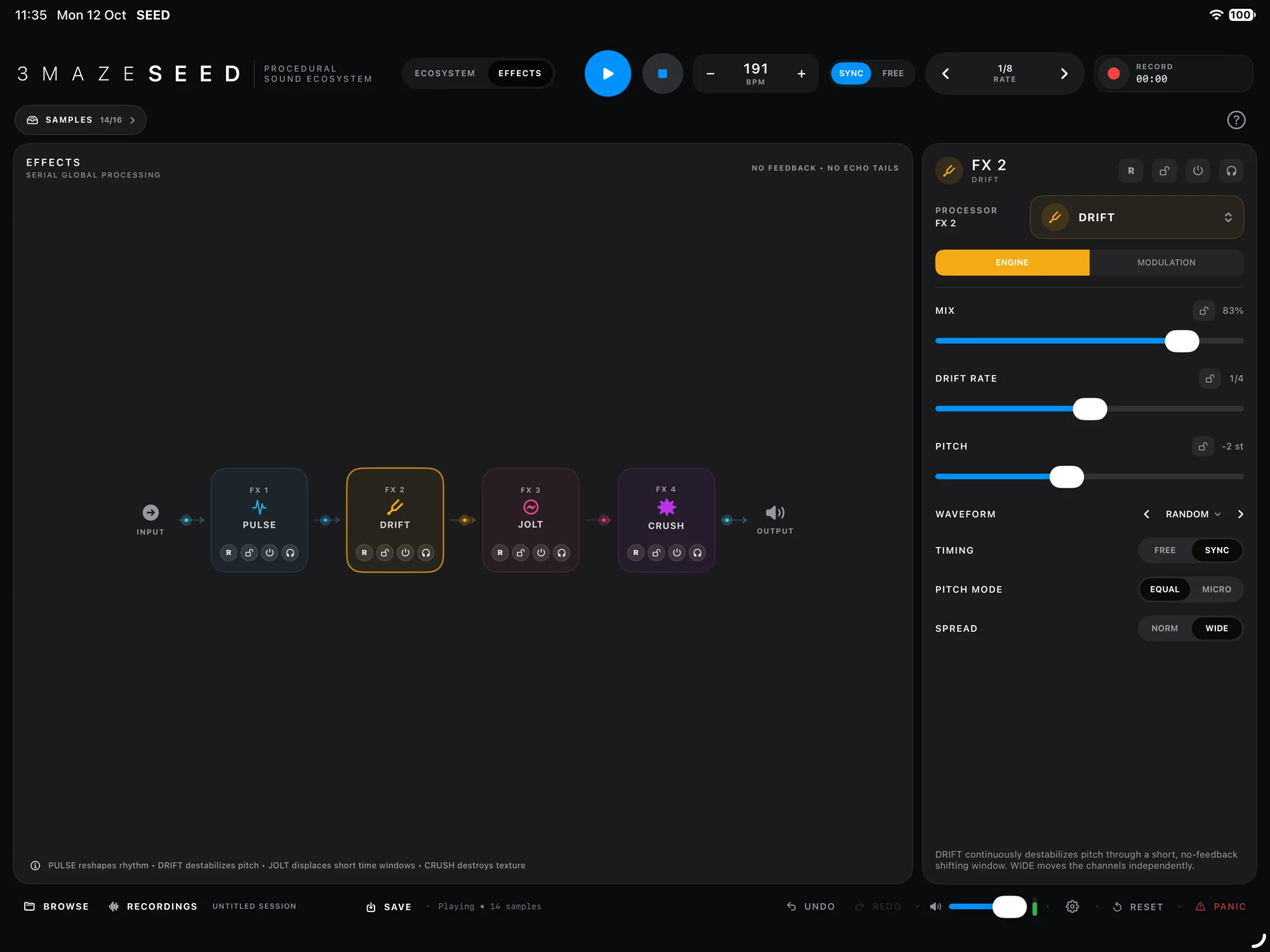The image size is (1270, 952).
Task: Switch to the Ecosystem tab
Action: click(444, 74)
